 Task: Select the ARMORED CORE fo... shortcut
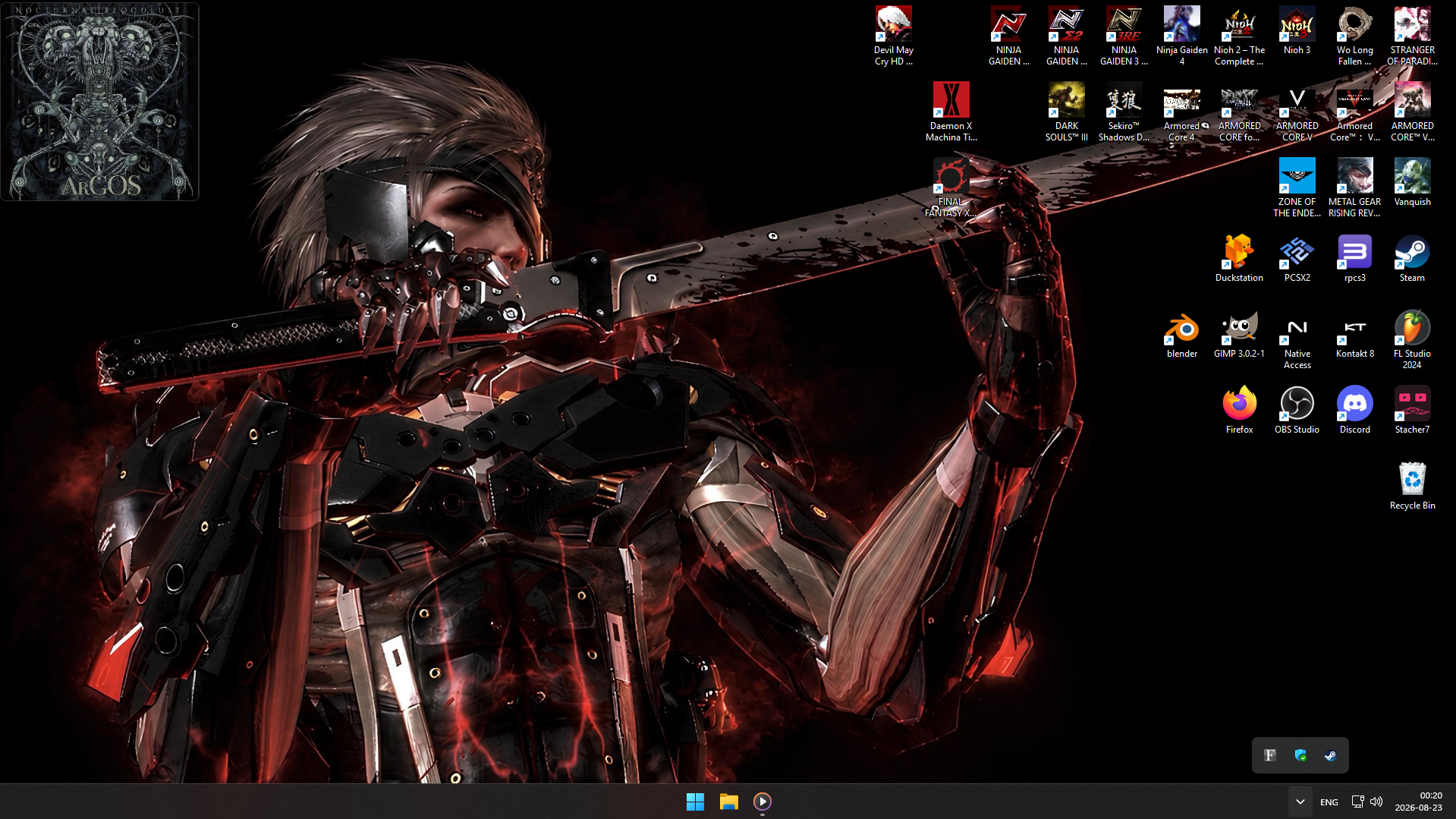coord(1239,112)
